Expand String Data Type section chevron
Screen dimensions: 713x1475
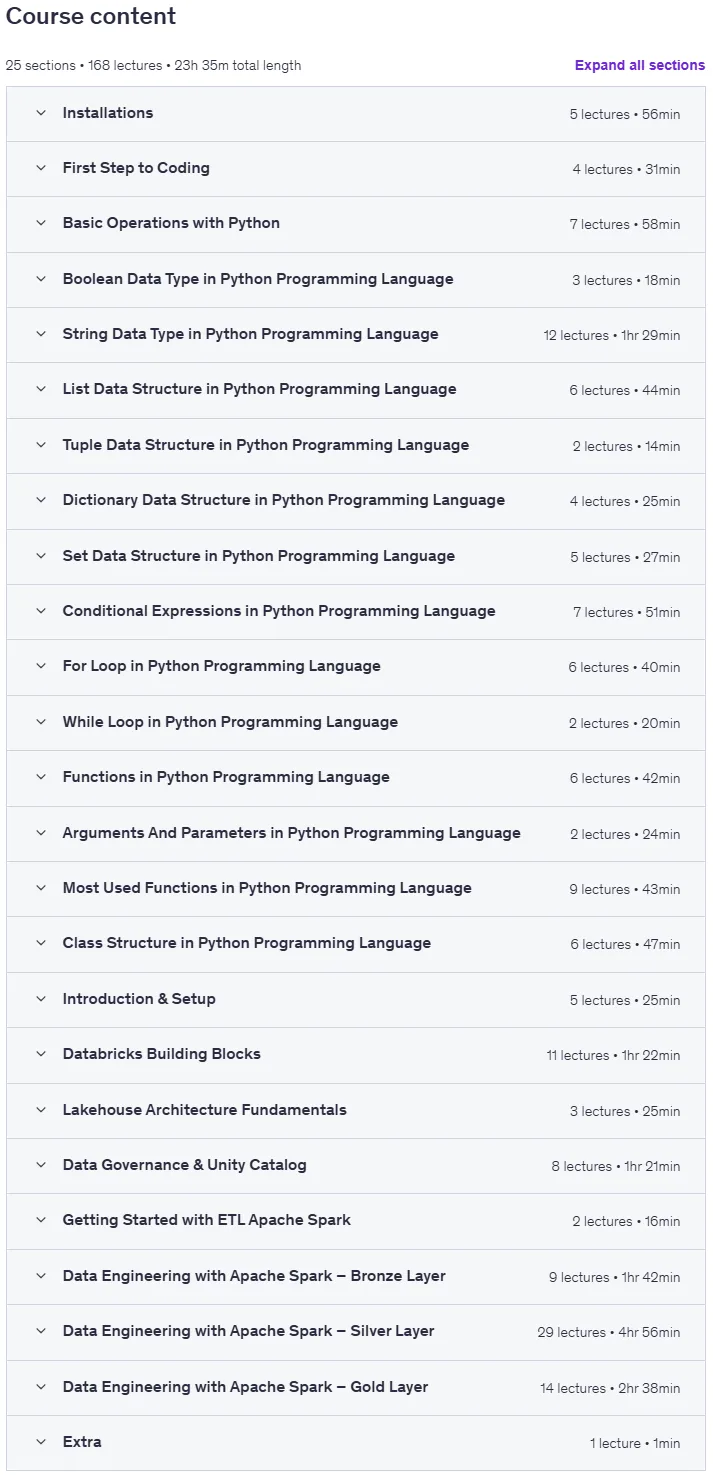point(41,334)
